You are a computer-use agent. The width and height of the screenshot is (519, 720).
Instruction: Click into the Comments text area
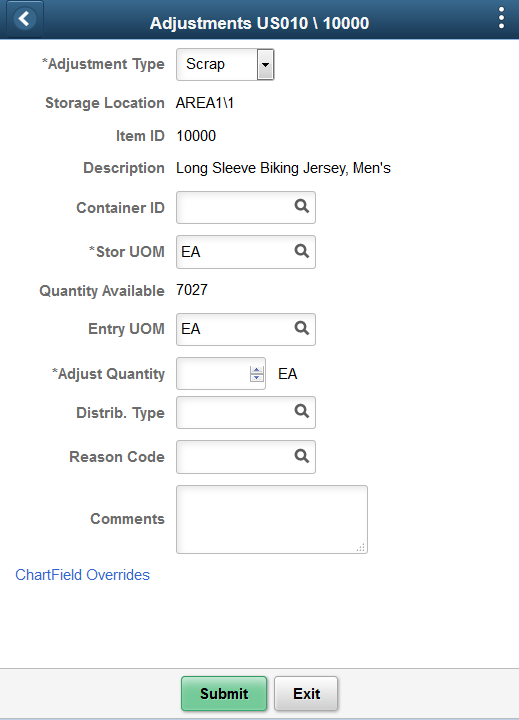point(272,519)
